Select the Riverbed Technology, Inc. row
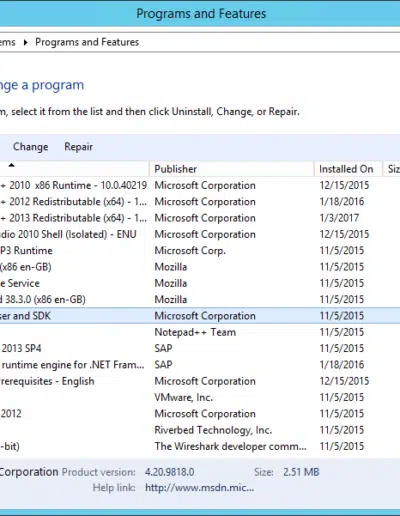The width and height of the screenshot is (400, 516). 200,430
